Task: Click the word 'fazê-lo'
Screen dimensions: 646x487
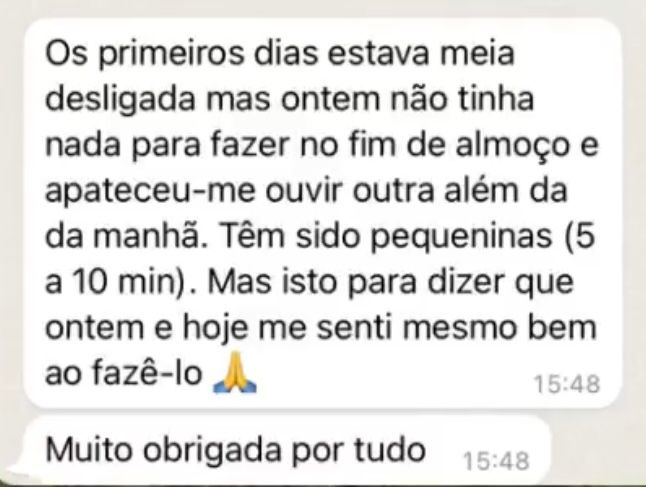Action: coord(147,373)
